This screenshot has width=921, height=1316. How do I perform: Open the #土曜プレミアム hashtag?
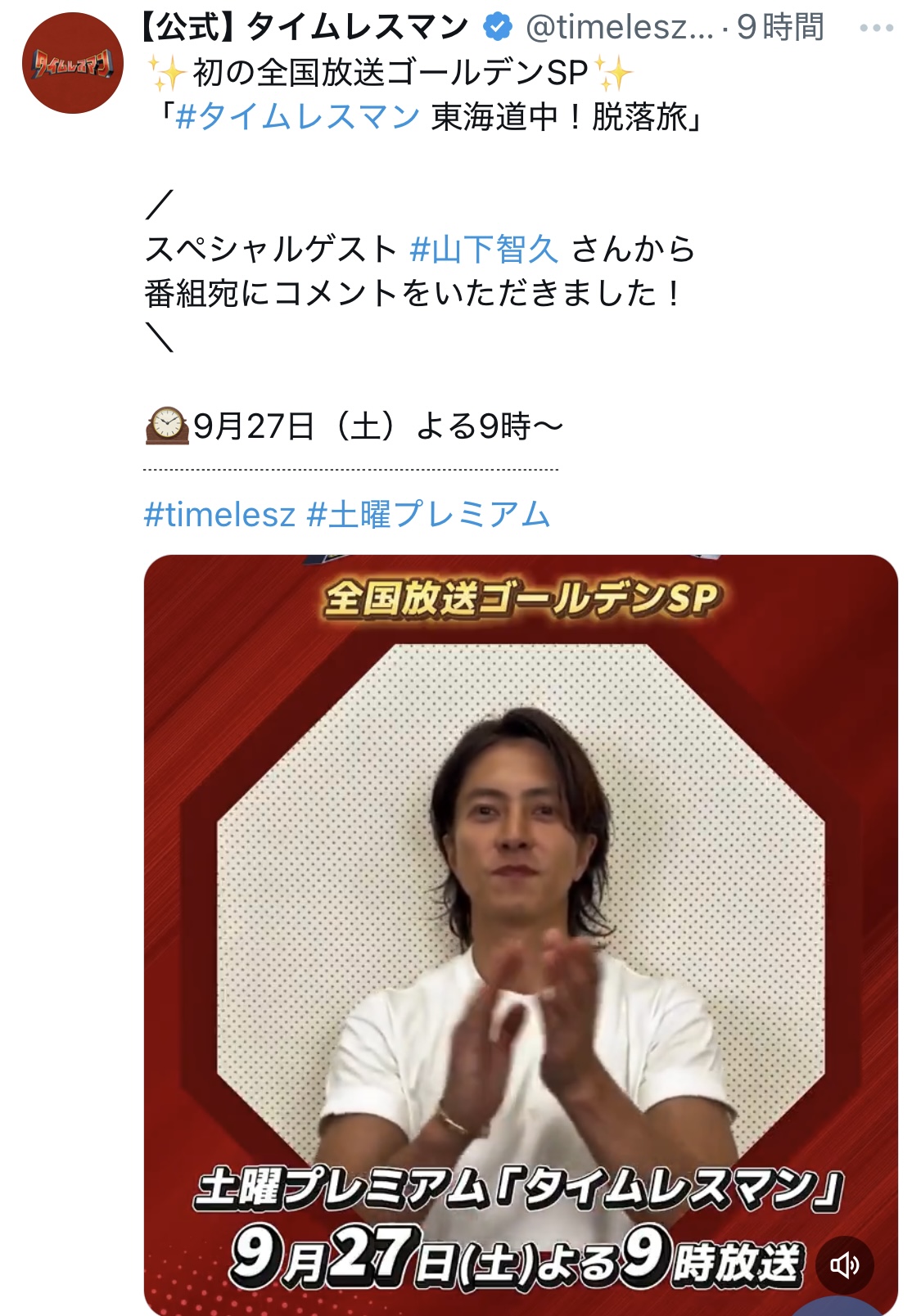tap(428, 515)
